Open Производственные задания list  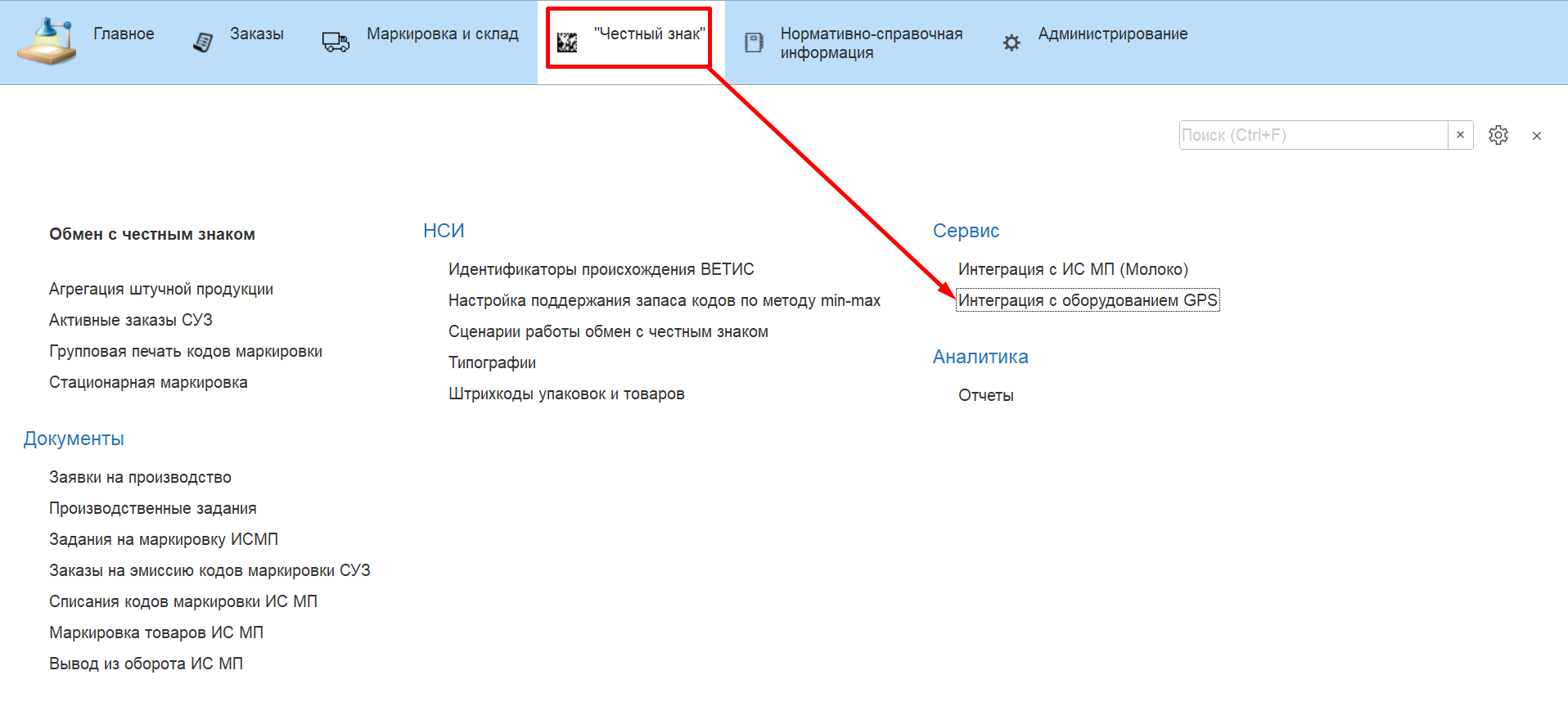pos(153,508)
